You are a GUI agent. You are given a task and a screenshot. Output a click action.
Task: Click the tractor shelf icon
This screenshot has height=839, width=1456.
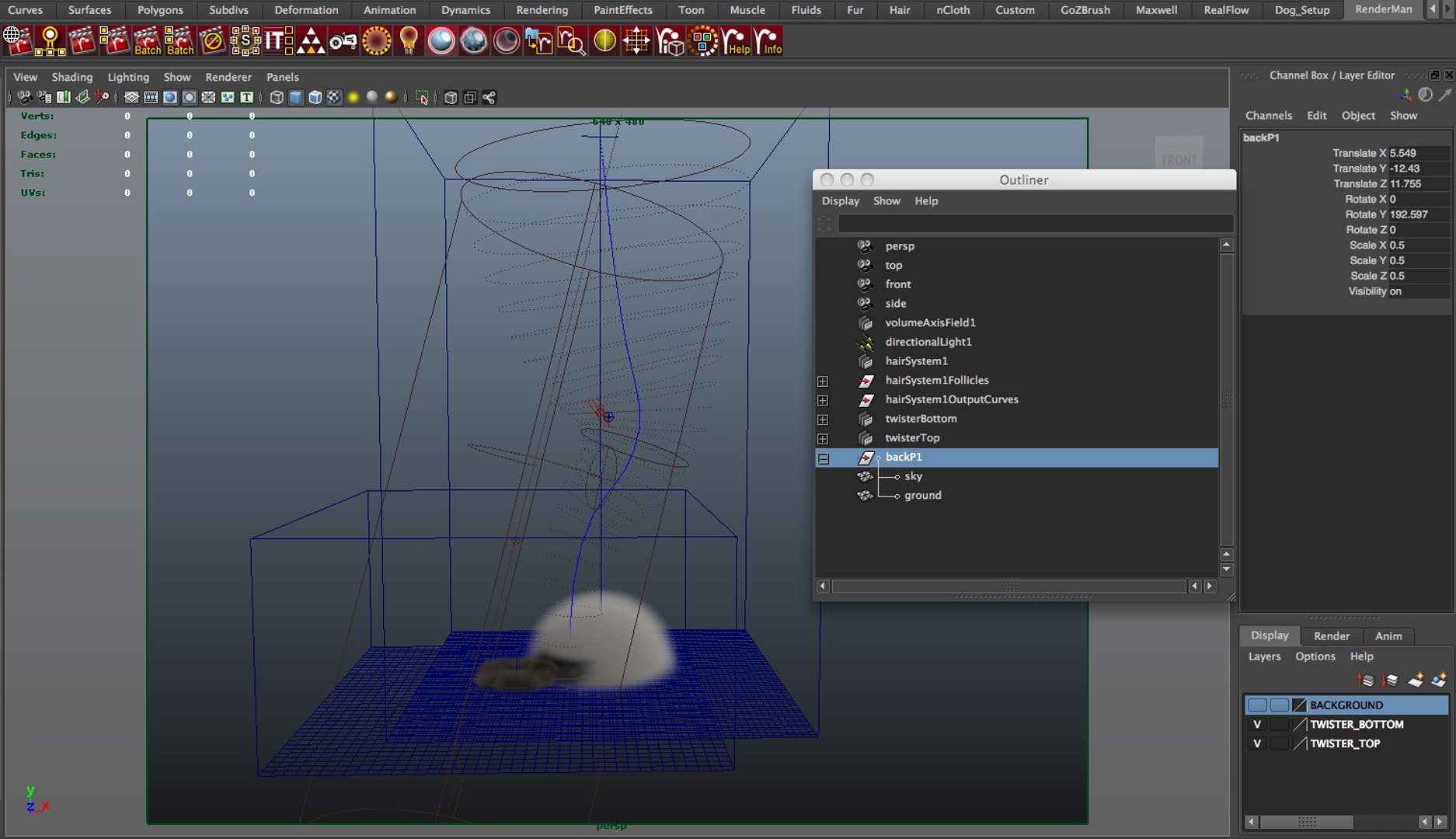click(343, 40)
